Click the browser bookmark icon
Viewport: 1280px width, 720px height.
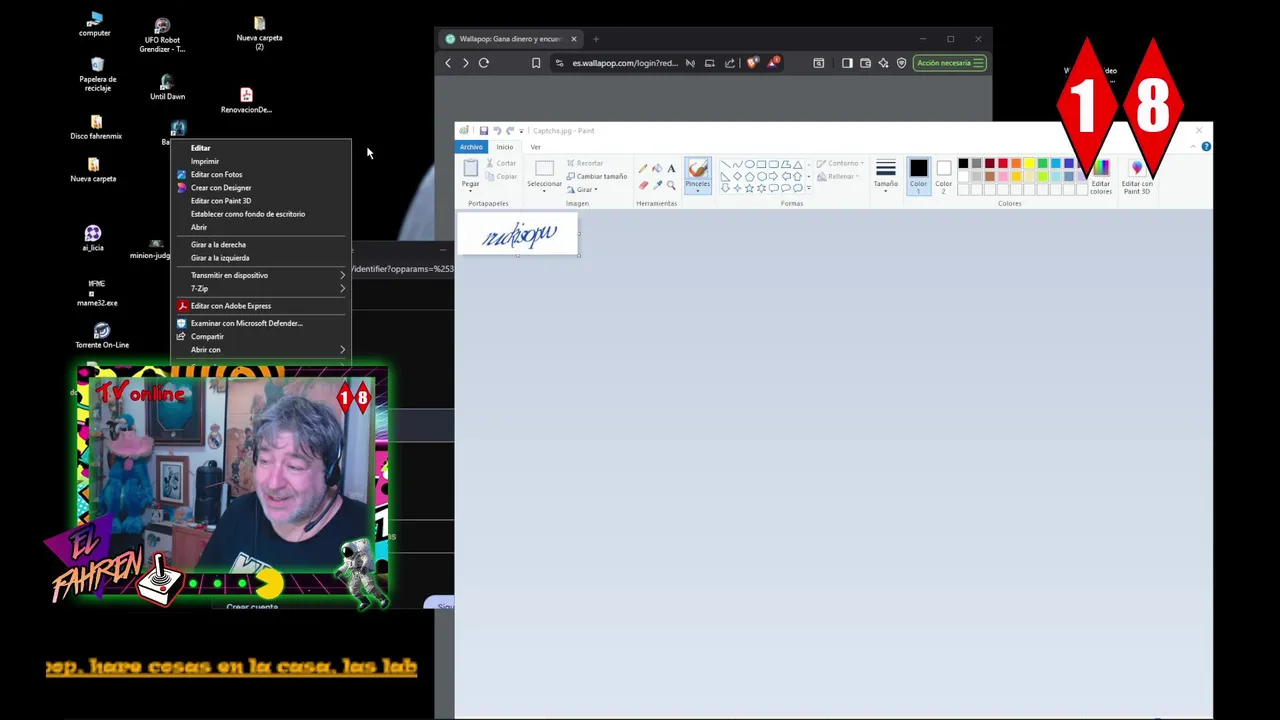(536, 63)
